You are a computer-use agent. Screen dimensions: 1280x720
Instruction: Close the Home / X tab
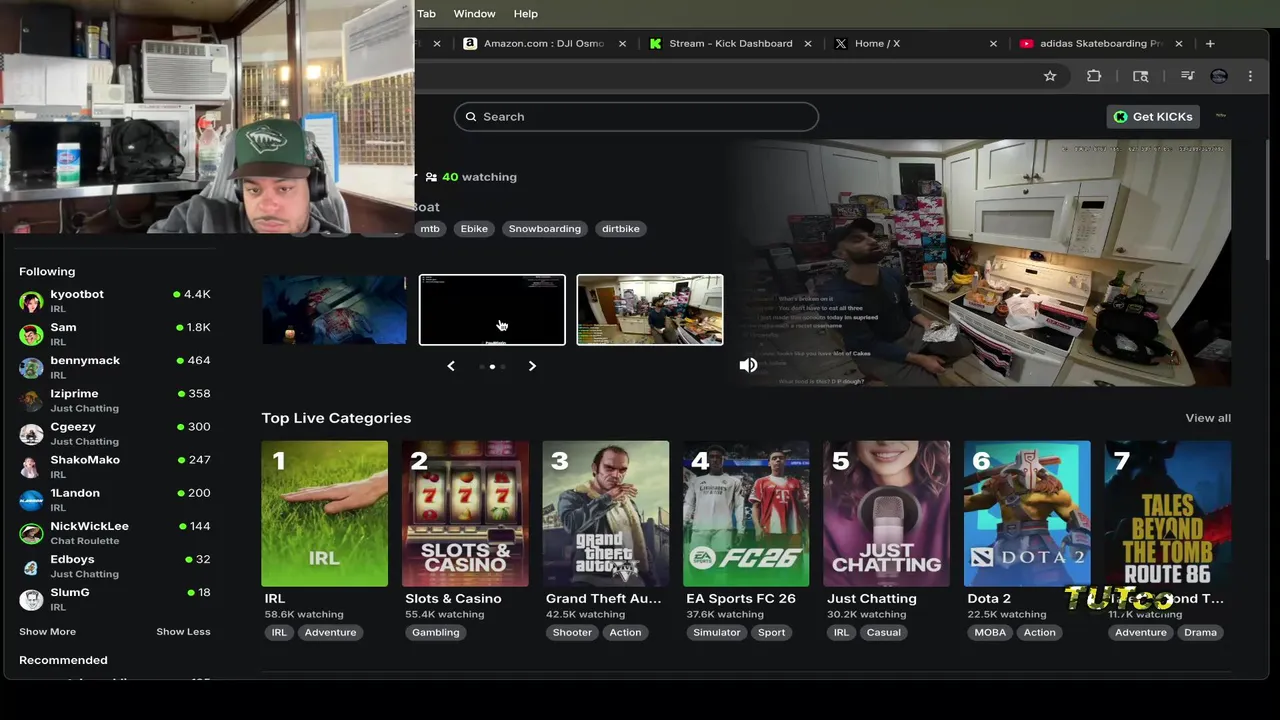tap(993, 43)
